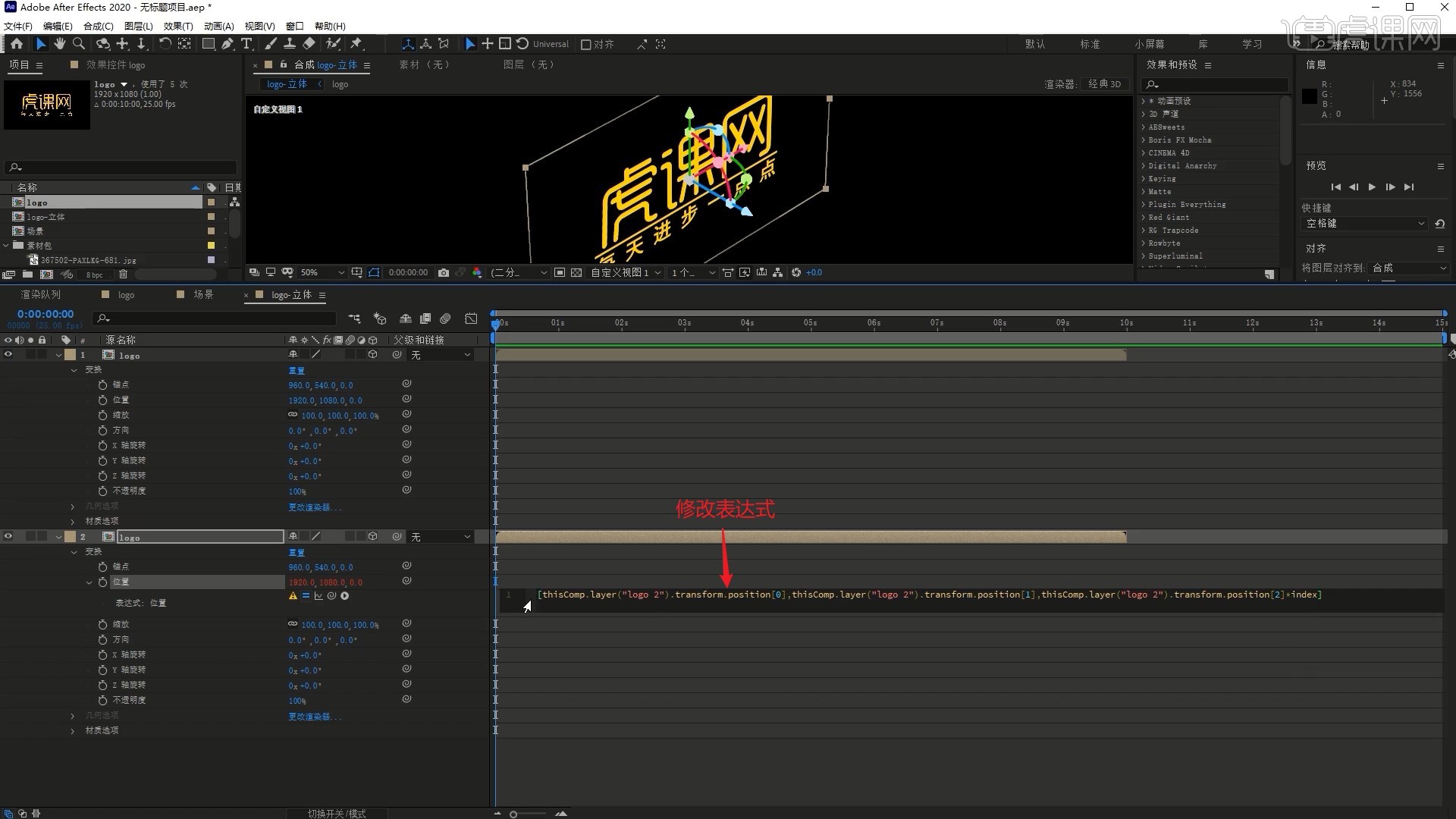Toggle the transparency grid icon
This screenshot has width=1456, height=819.
(x=576, y=272)
